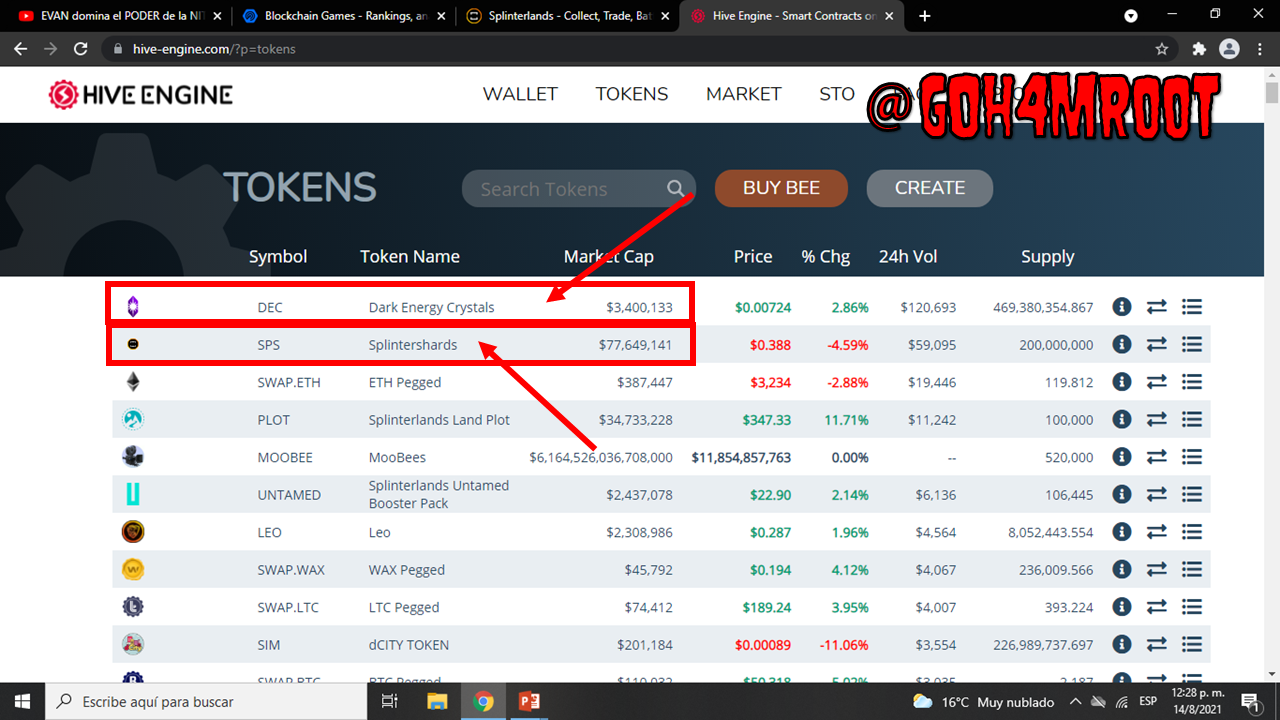Image resolution: width=1280 pixels, height=720 pixels.
Task: Open a new browser tab
Action: click(x=925, y=16)
